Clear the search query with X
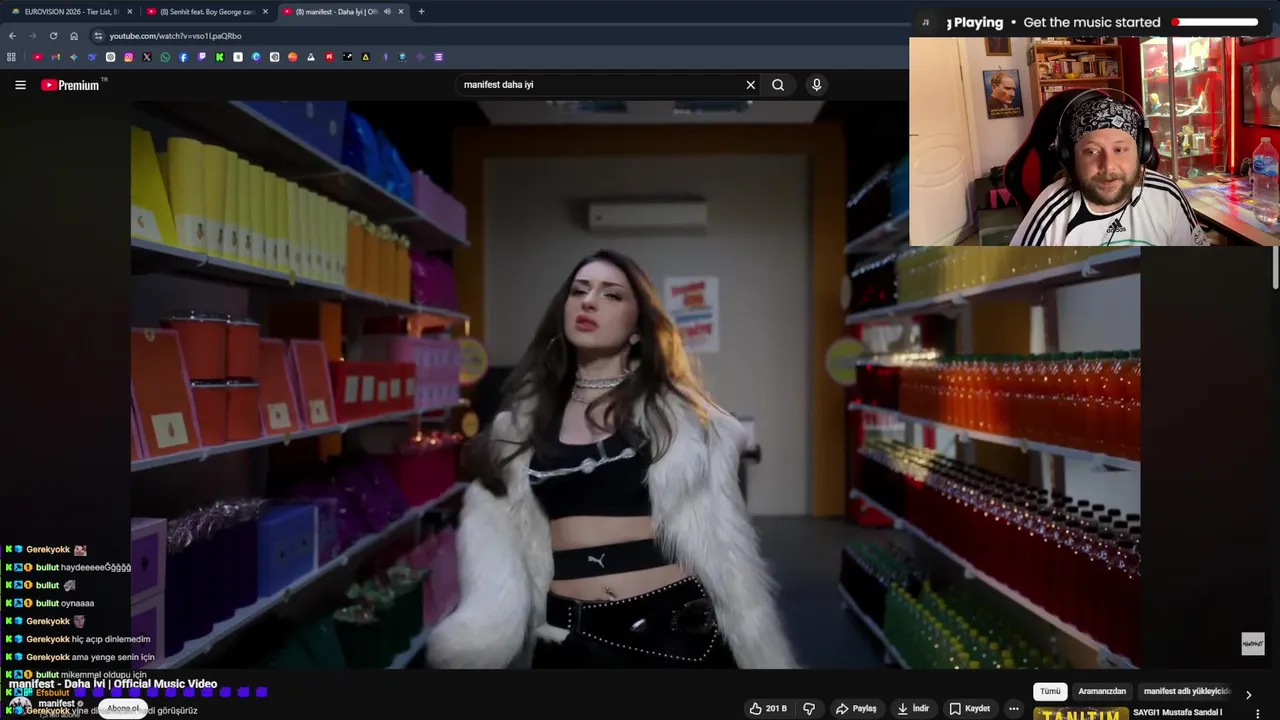1280x720 pixels. (x=751, y=85)
